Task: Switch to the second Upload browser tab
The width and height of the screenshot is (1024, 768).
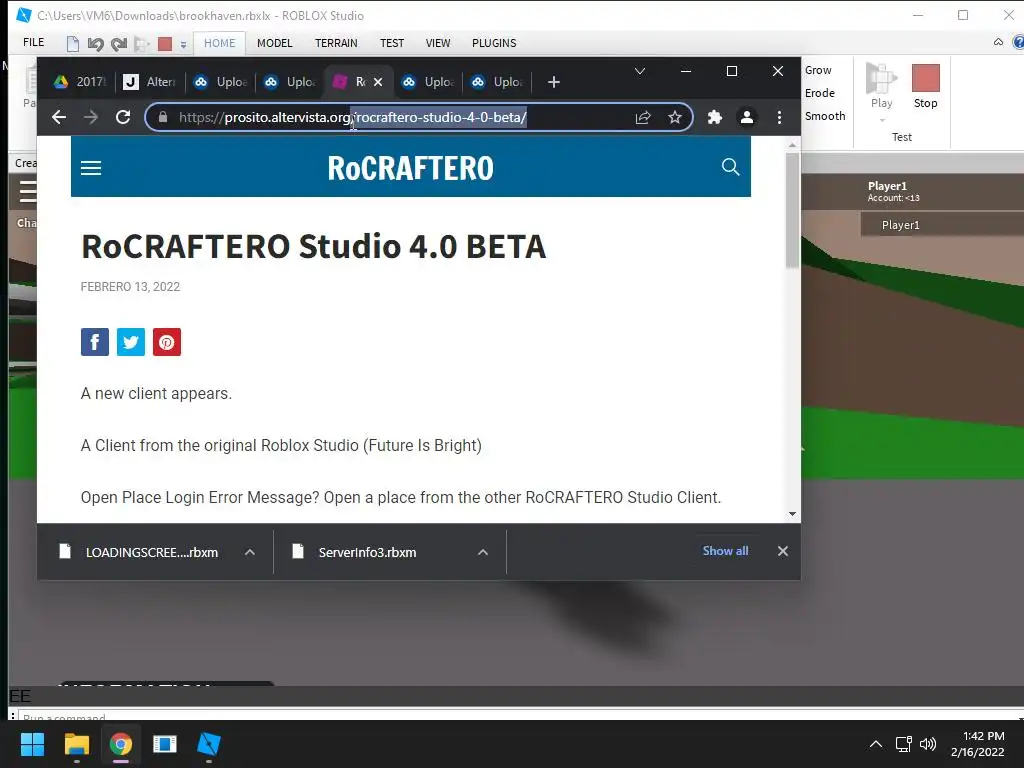Action: [291, 82]
